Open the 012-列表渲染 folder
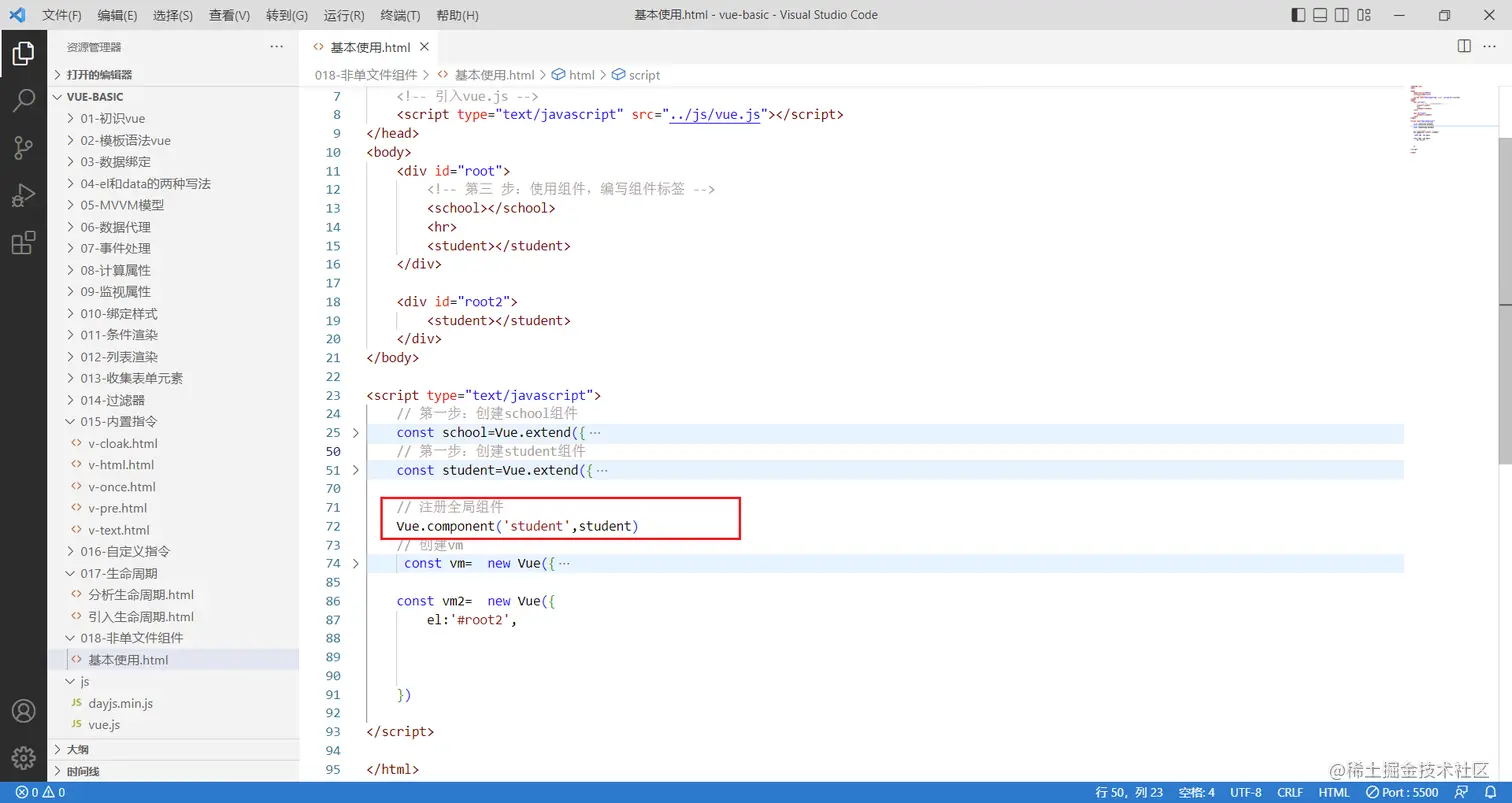The height and width of the screenshot is (803, 1512). tap(174, 357)
